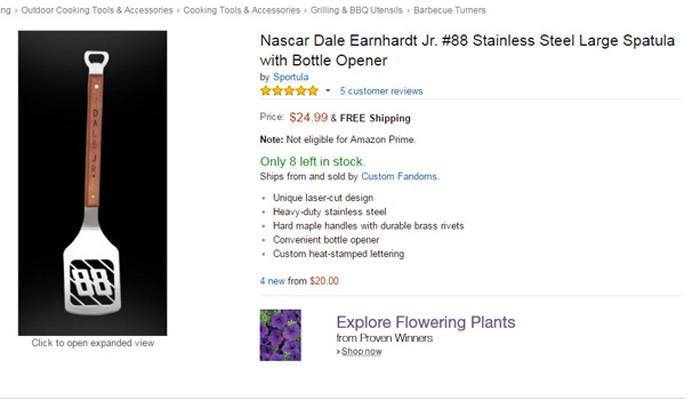Open the spatula product image

(93, 183)
